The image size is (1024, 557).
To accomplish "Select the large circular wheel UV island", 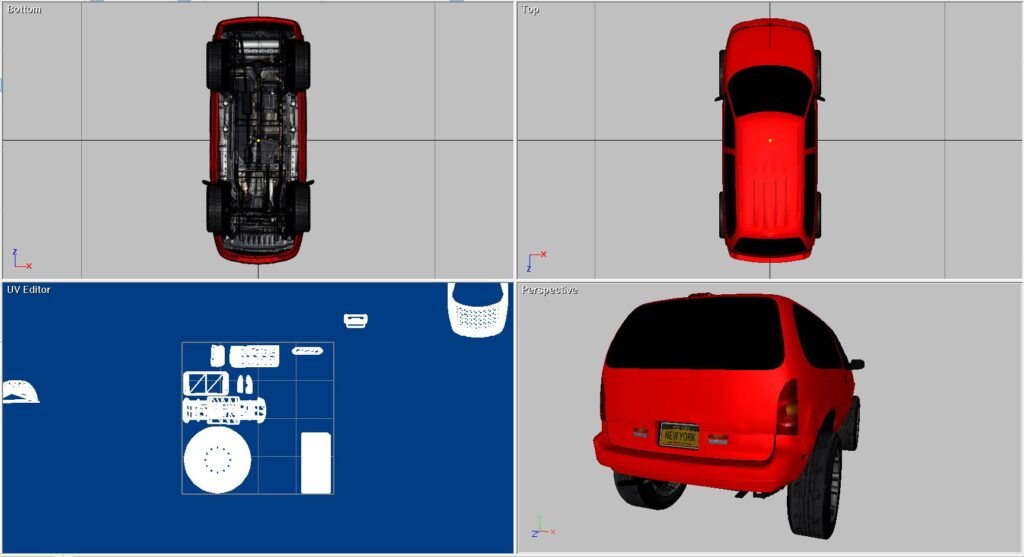I will pyautogui.click(x=217, y=461).
